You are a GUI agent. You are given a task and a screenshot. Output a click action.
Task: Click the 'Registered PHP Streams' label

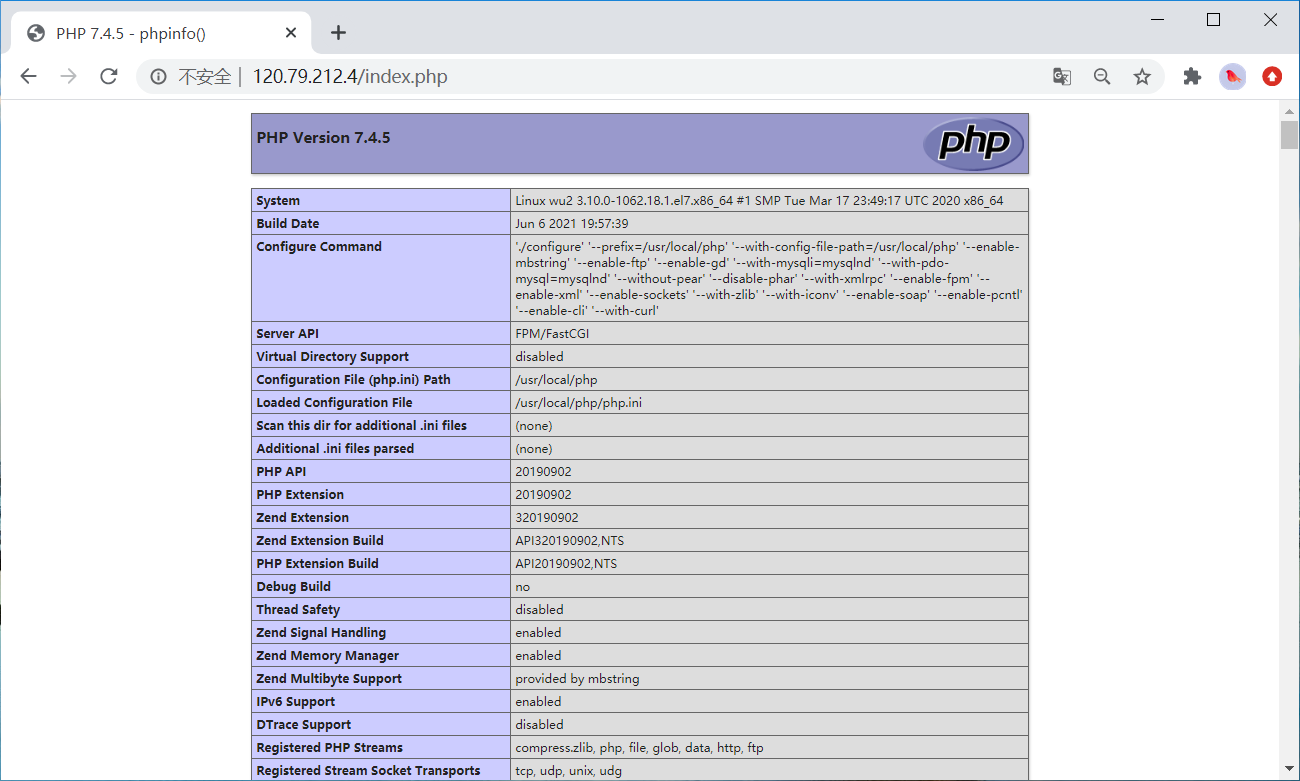[x=330, y=748]
